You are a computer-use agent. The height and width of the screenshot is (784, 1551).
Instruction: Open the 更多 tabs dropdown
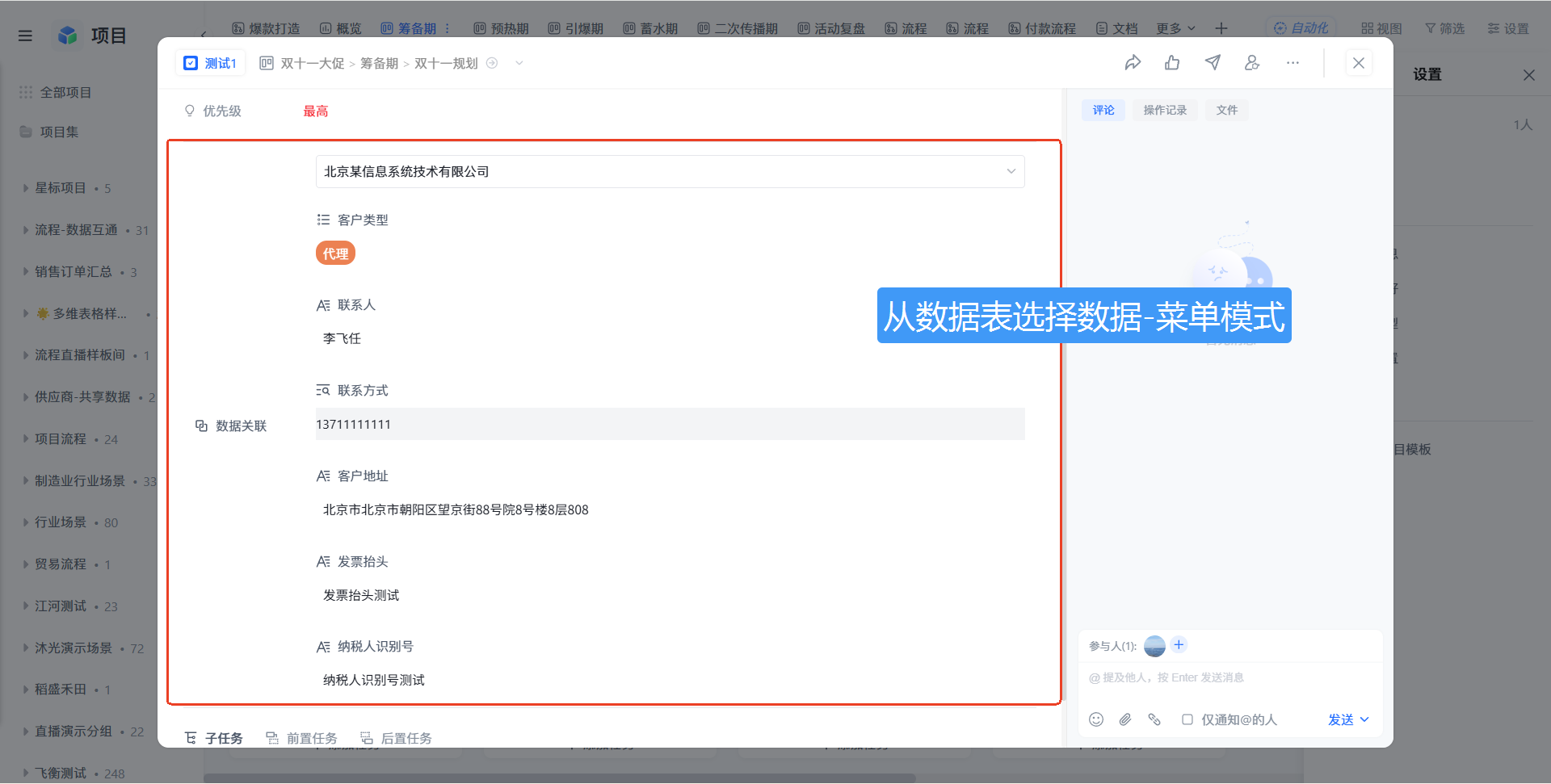click(x=1175, y=28)
